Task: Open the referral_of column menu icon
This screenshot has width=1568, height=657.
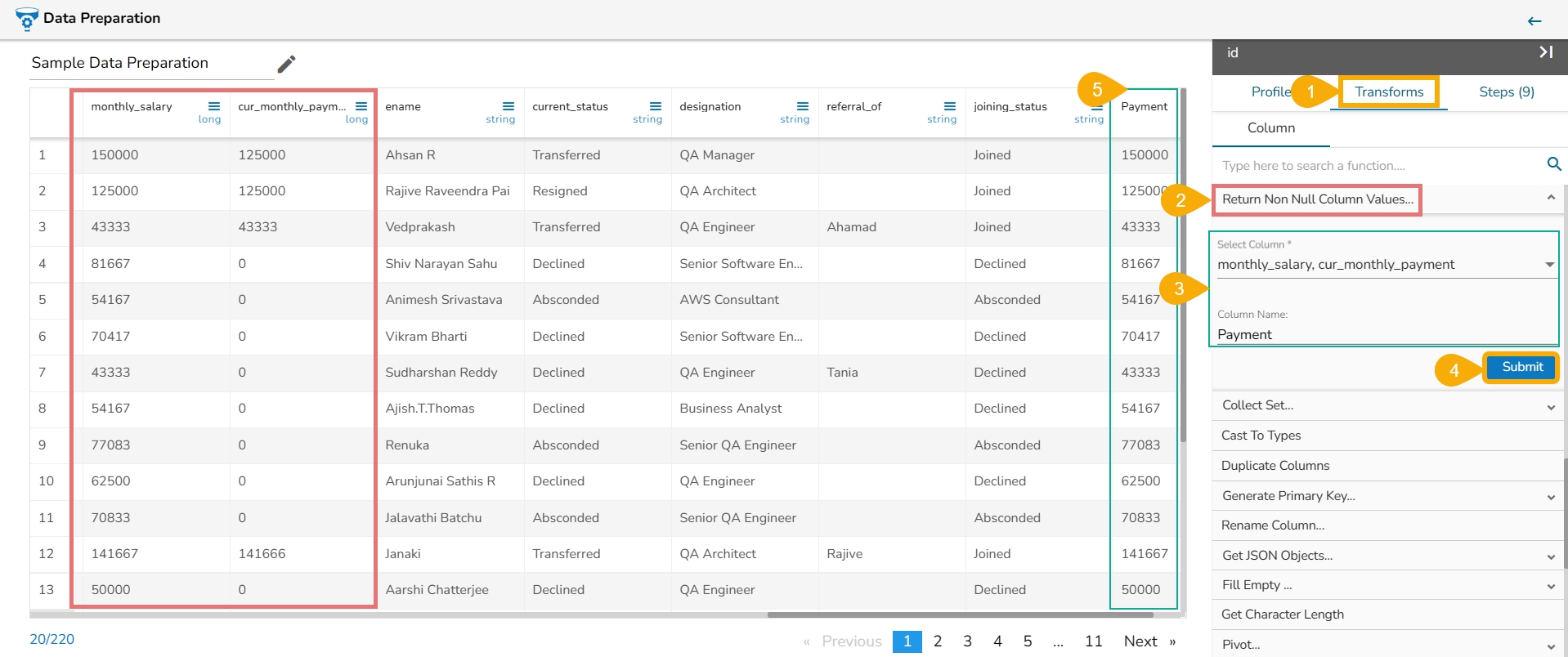Action: pyautogui.click(x=950, y=106)
